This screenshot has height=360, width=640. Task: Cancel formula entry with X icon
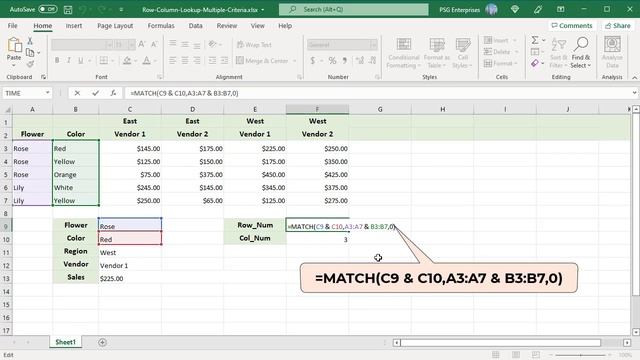tap(77, 93)
